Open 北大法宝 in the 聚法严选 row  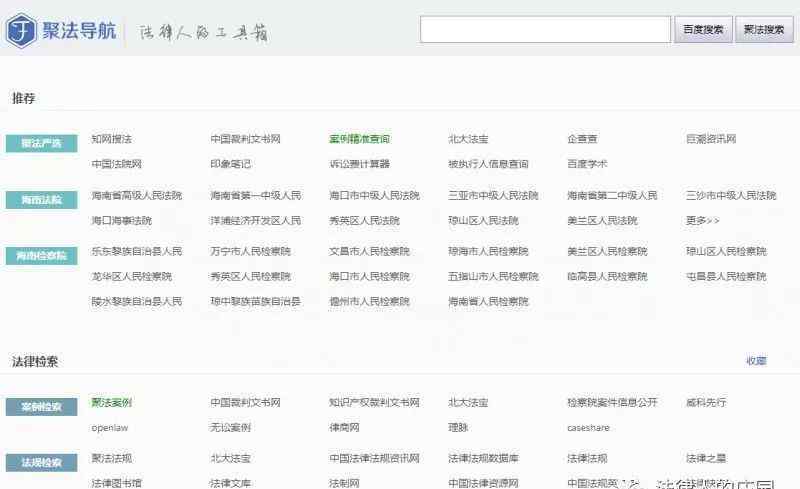(468, 139)
